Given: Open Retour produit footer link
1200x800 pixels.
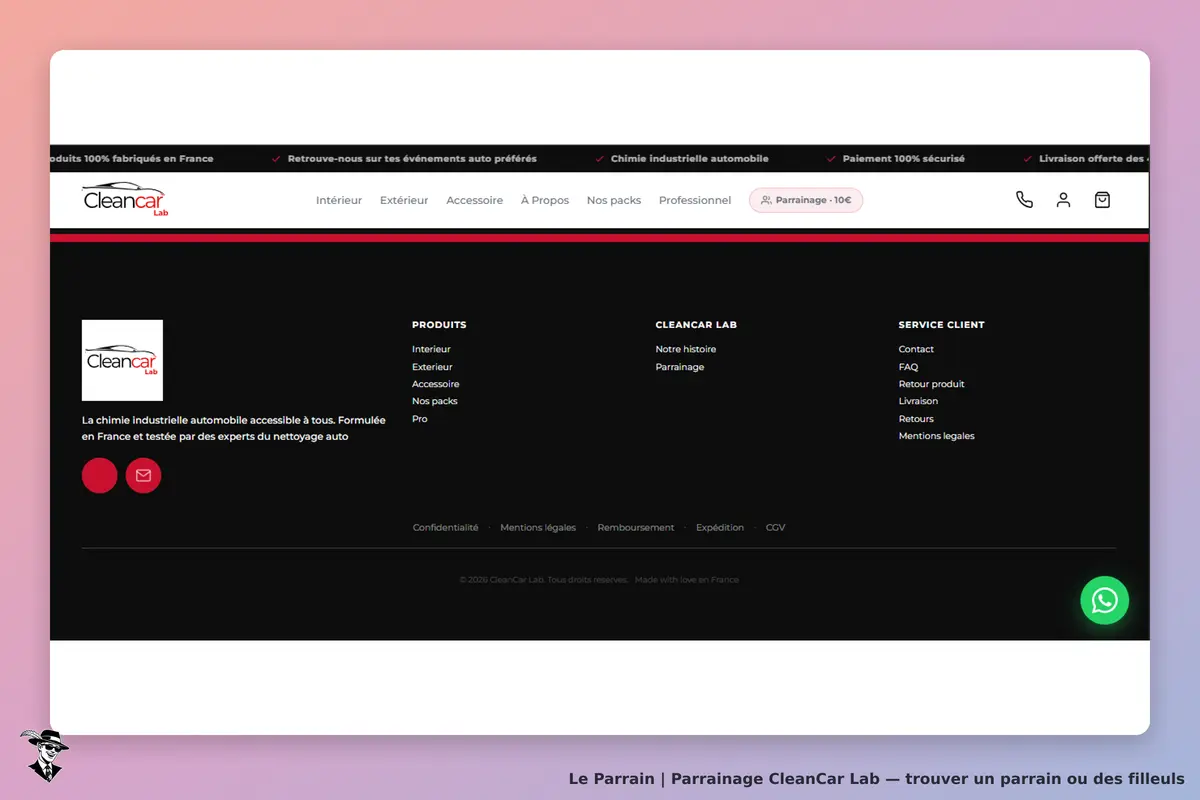Looking at the screenshot, I should click(x=932, y=384).
